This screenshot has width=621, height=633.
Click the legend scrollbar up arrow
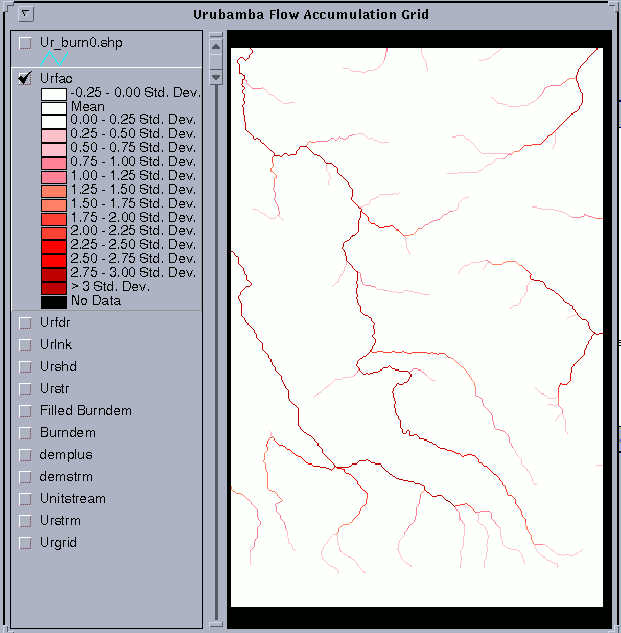215,45
